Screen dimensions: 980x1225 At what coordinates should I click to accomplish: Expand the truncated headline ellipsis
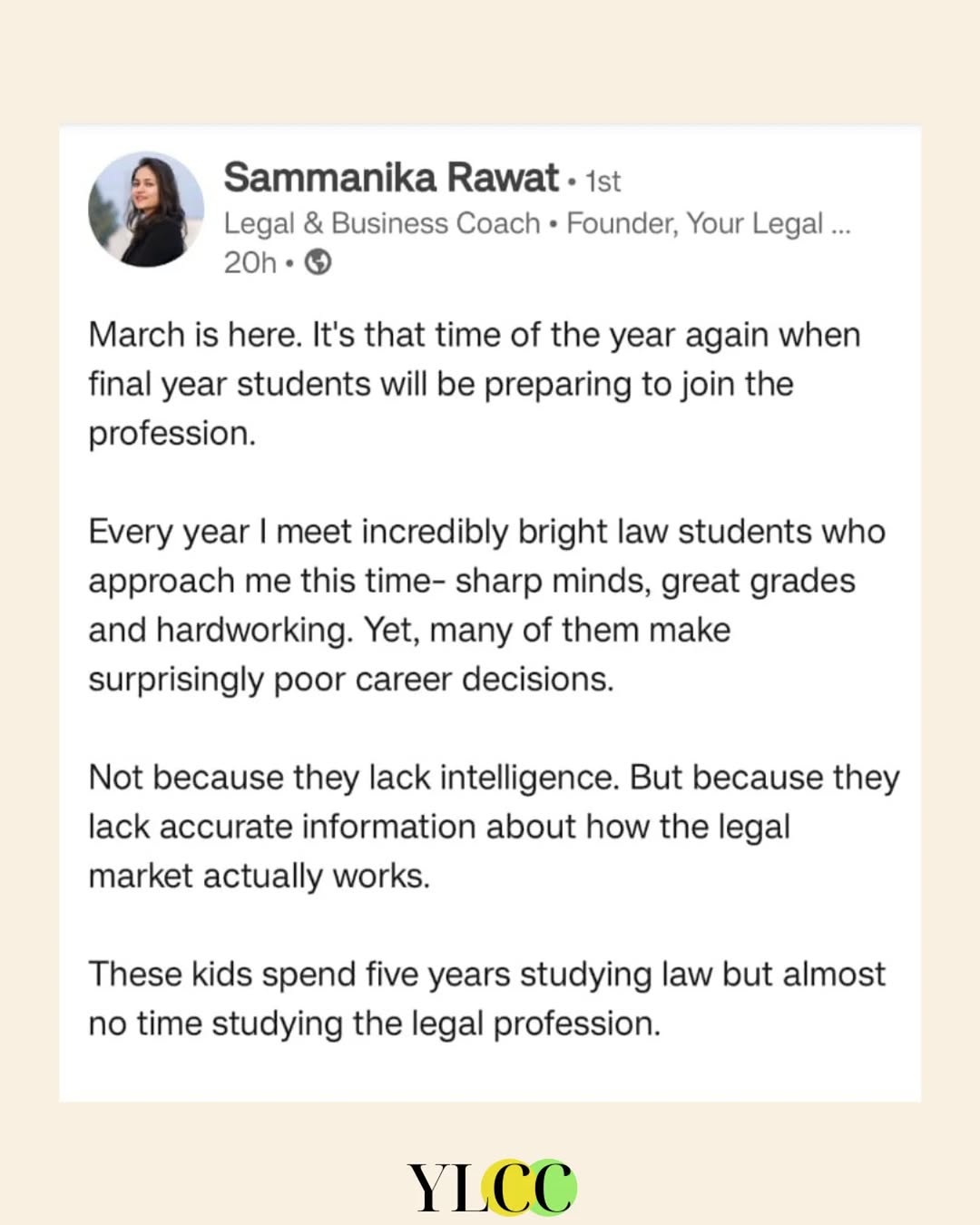(840, 225)
